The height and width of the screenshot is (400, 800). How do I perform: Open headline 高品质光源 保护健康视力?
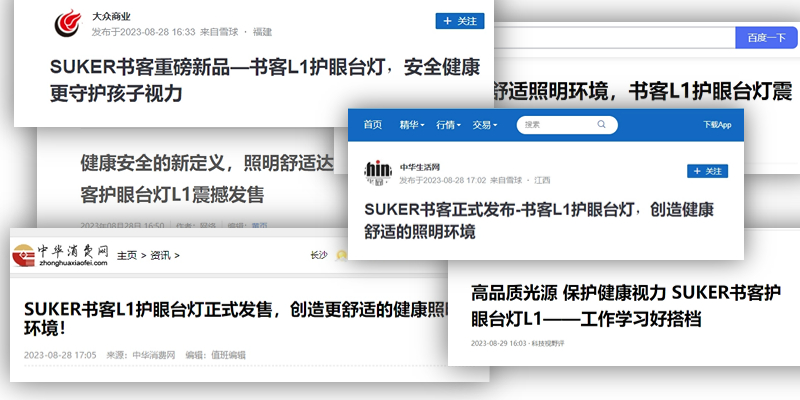click(x=626, y=306)
